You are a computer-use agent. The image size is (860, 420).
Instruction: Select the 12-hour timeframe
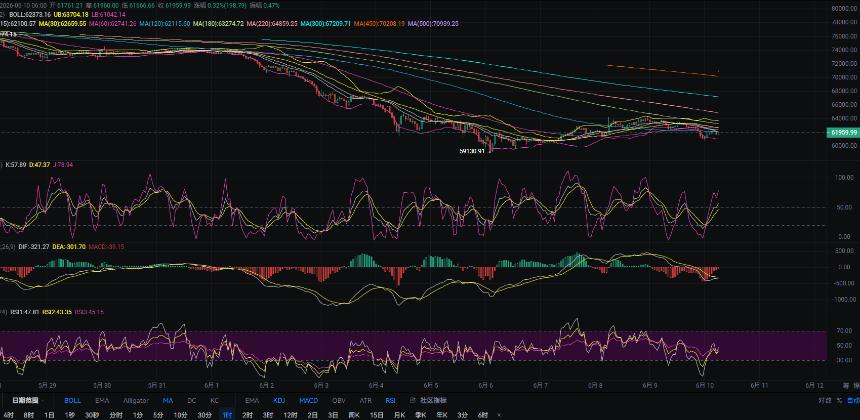(x=290, y=415)
